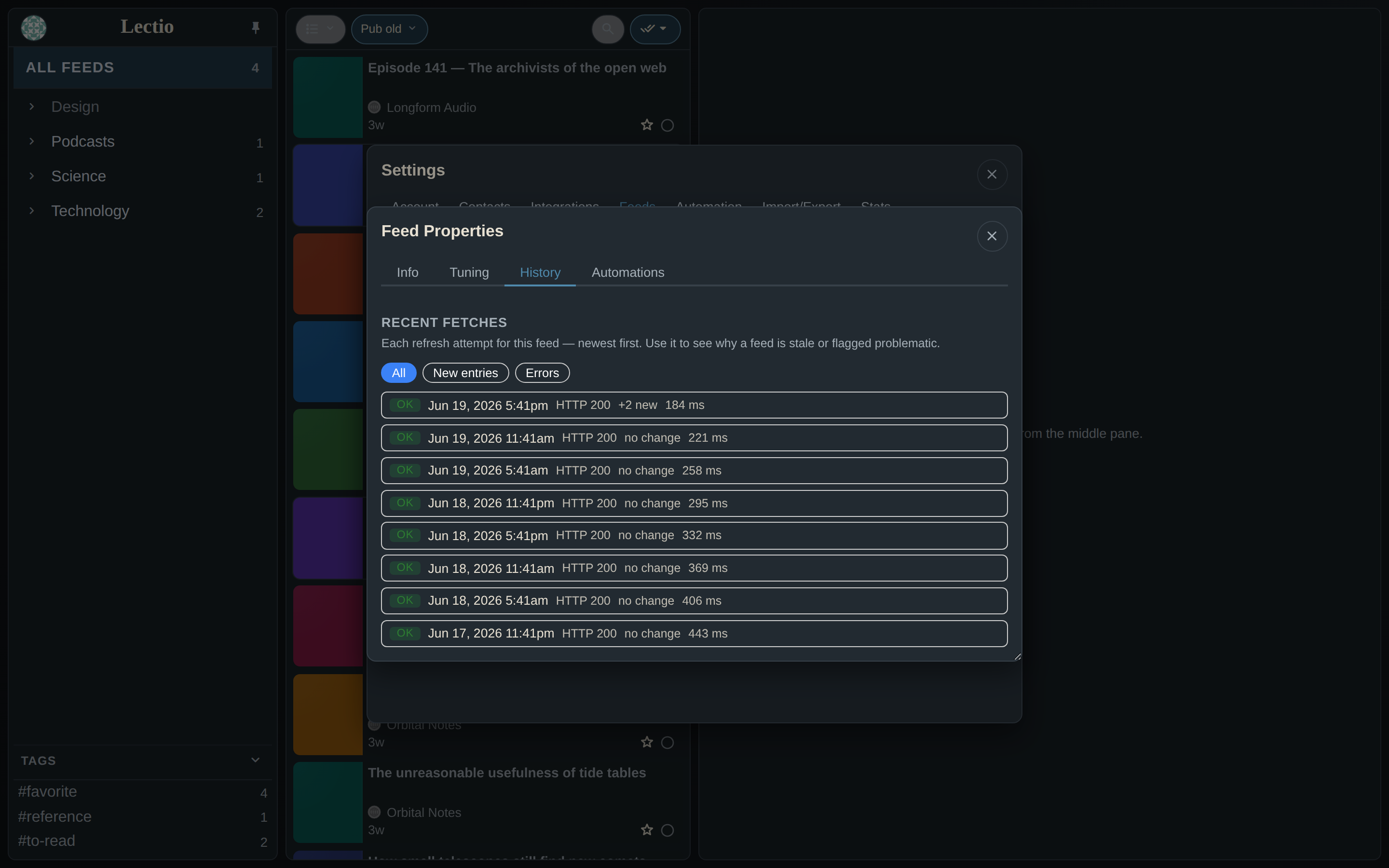Click OK badge on 184 ms row
The image size is (1389, 868).
point(405,405)
